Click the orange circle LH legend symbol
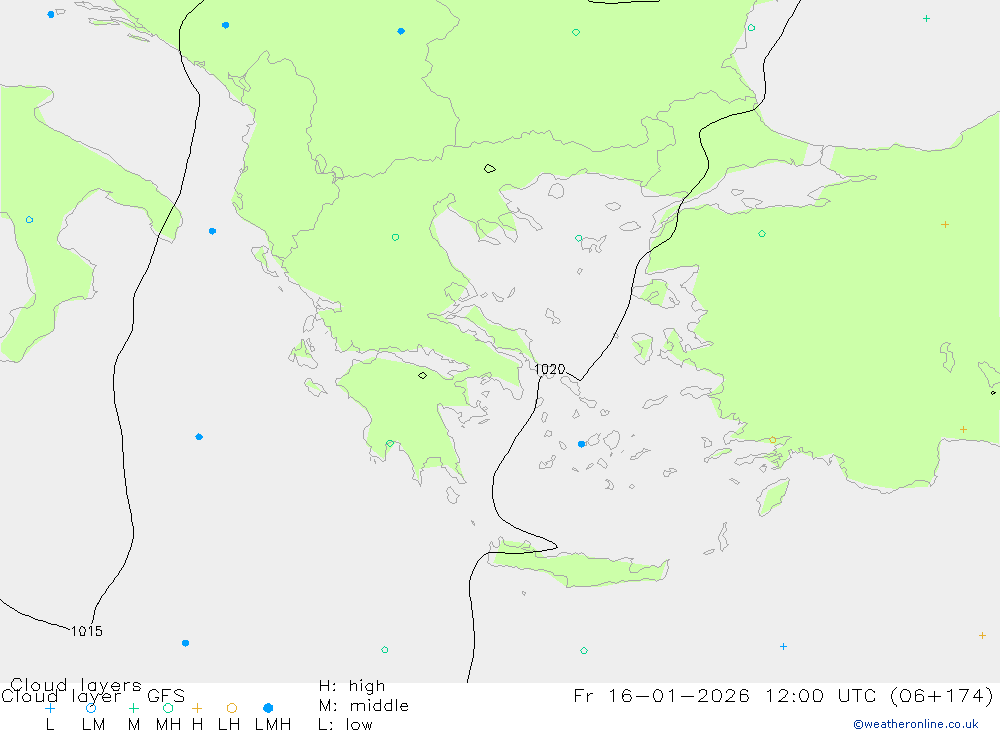 point(232,708)
